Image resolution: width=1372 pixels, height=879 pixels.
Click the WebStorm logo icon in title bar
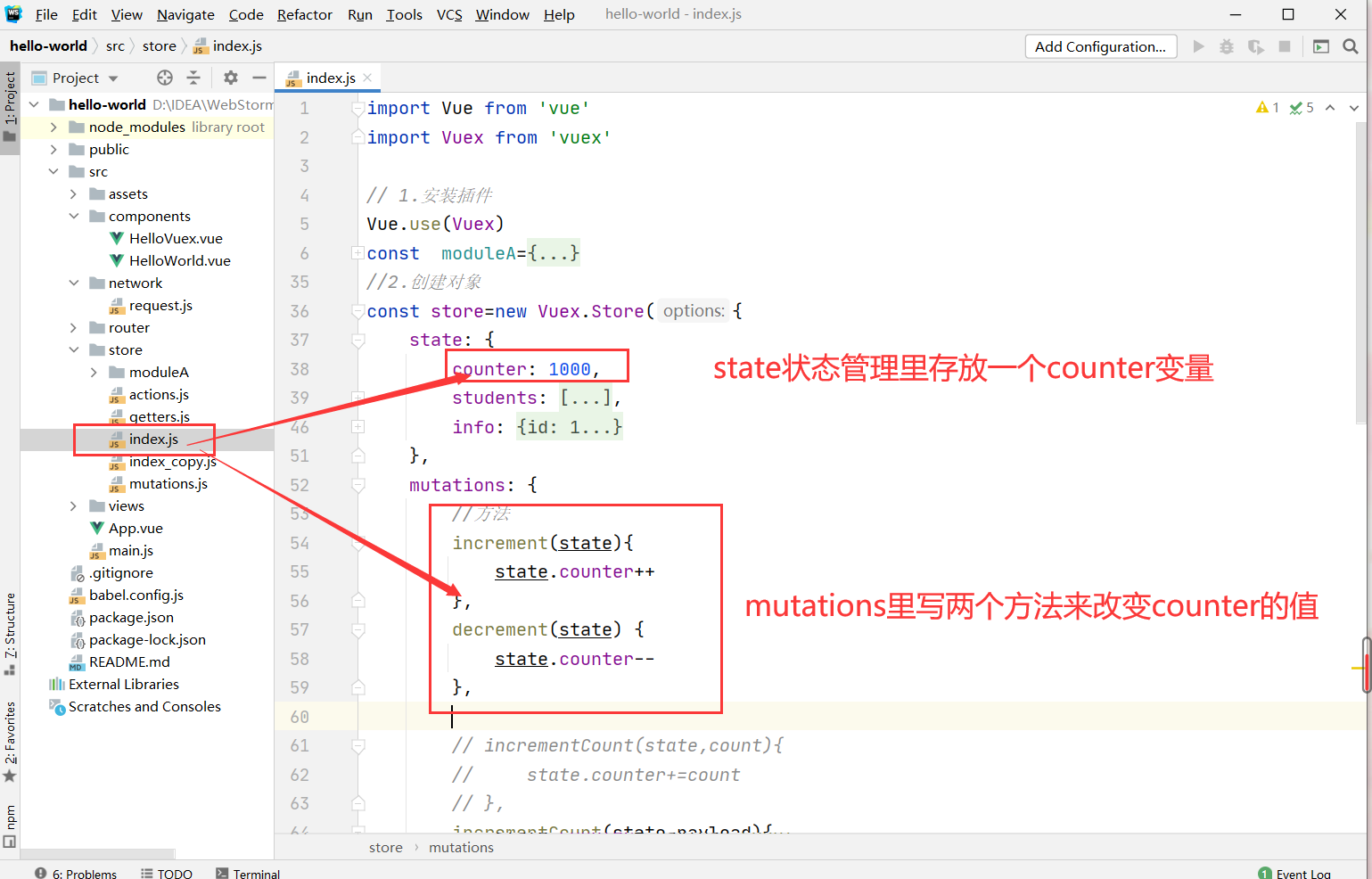click(13, 13)
